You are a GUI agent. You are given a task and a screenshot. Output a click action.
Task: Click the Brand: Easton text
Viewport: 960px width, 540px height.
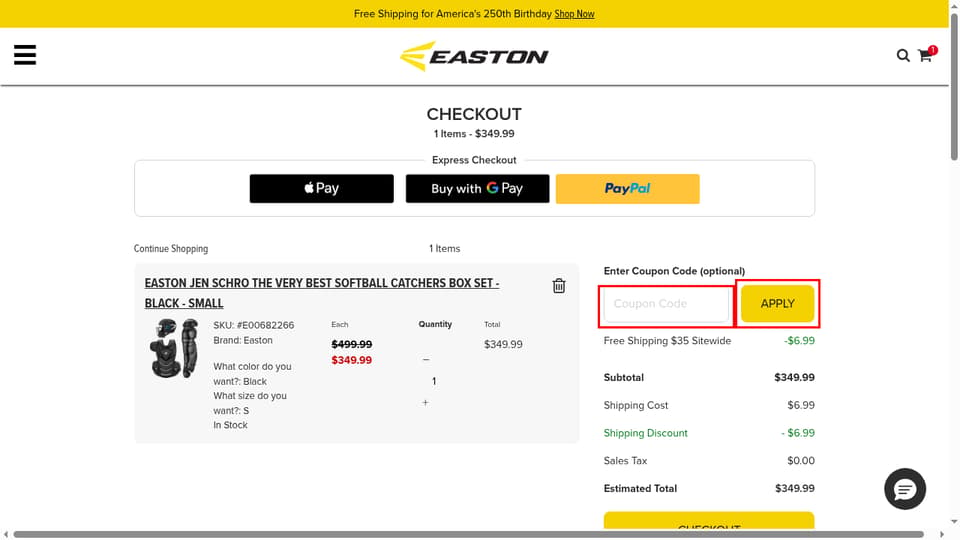(243, 340)
